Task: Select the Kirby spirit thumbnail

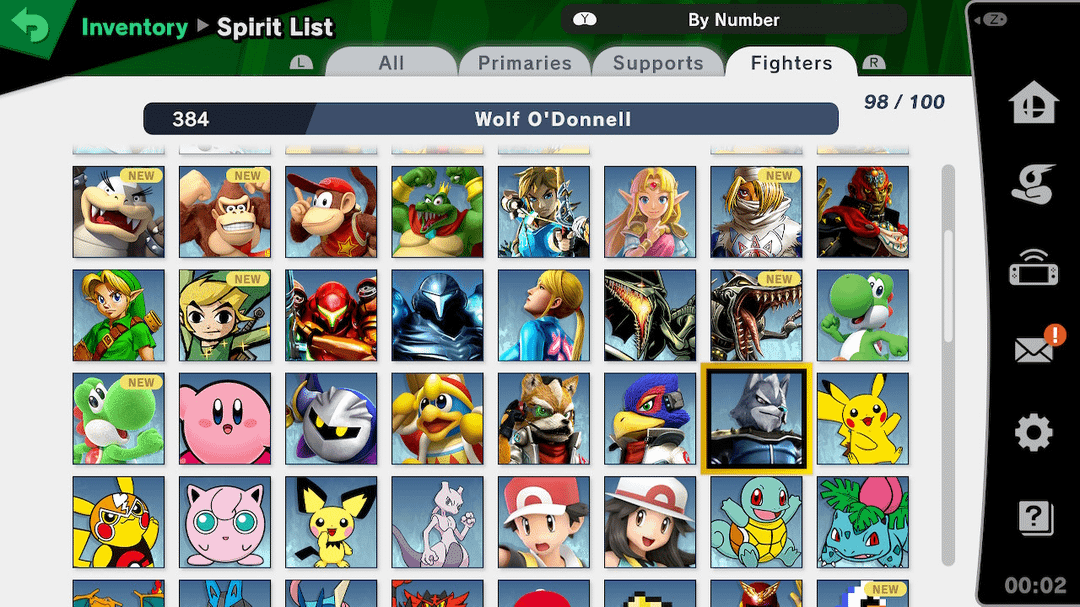Action: point(225,418)
